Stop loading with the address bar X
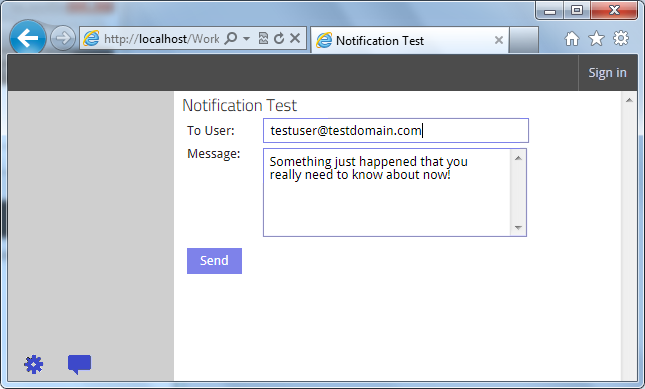The image size is (645, 389). pyautogui.click(x=295, y=38)
